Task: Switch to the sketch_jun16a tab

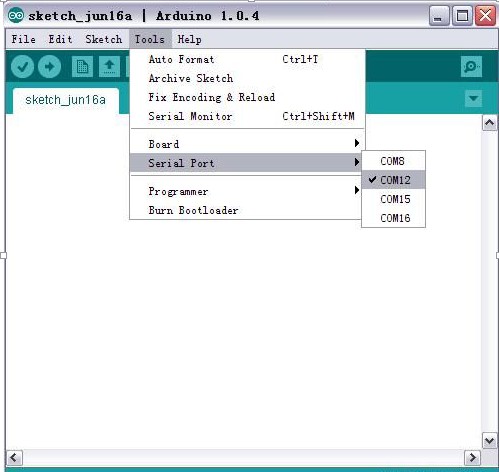Action: (x=66, y=100)
